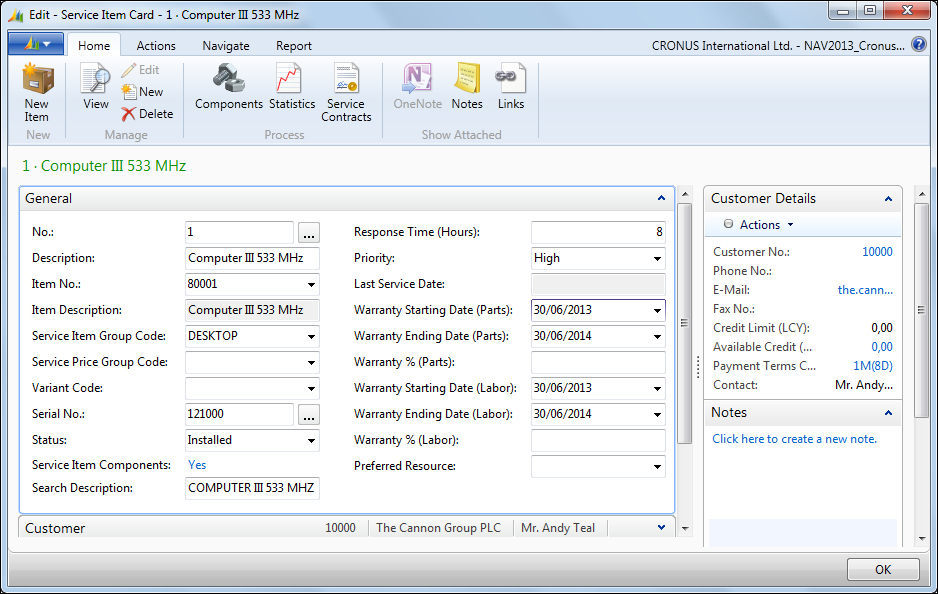Open Service Contracts
This screenshot has height=594, width=938.
tap(346, 93)
